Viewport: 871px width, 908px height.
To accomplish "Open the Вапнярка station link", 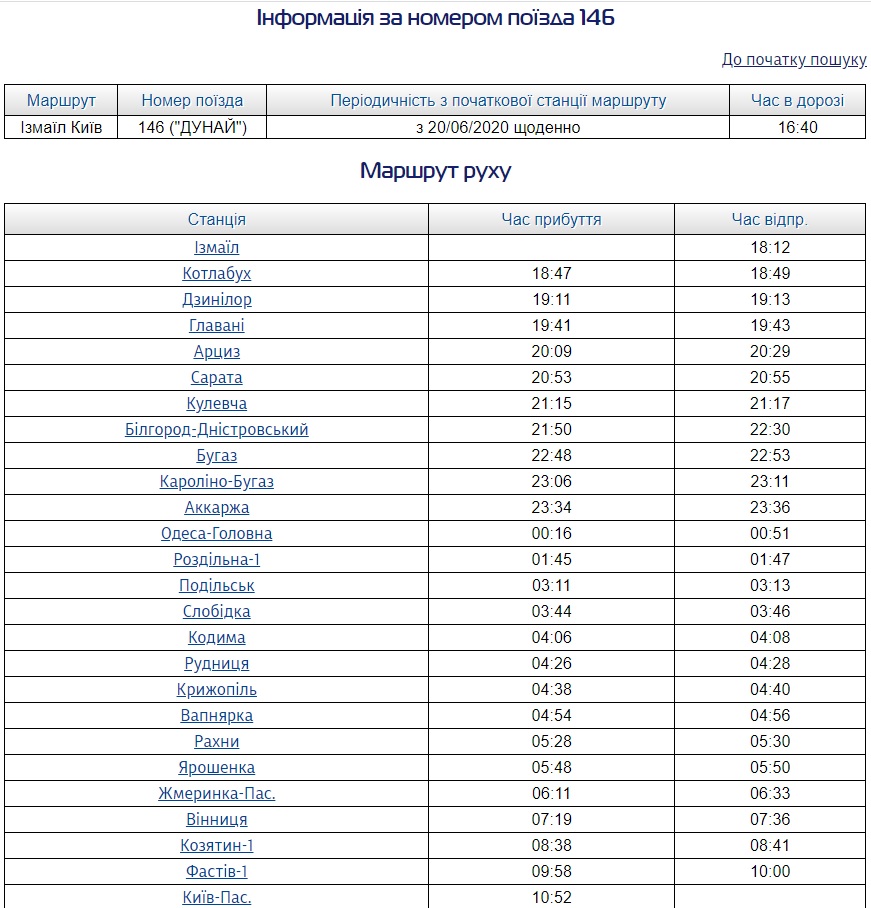I will click(x=217, y=716).
